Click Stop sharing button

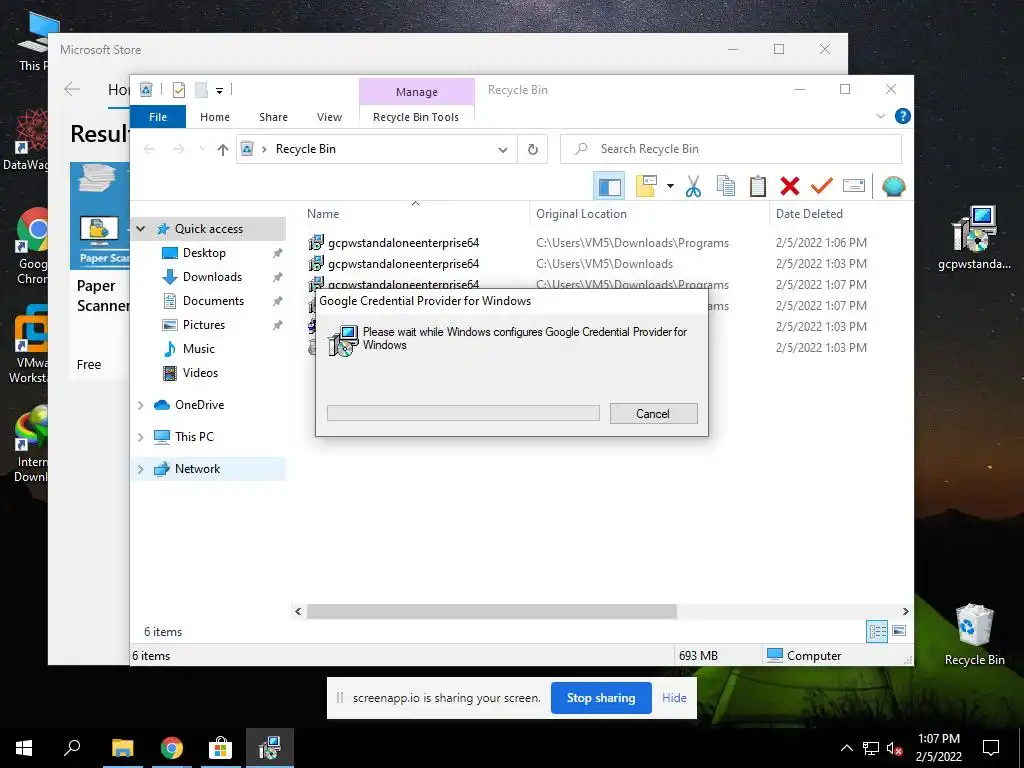[601, 698]
